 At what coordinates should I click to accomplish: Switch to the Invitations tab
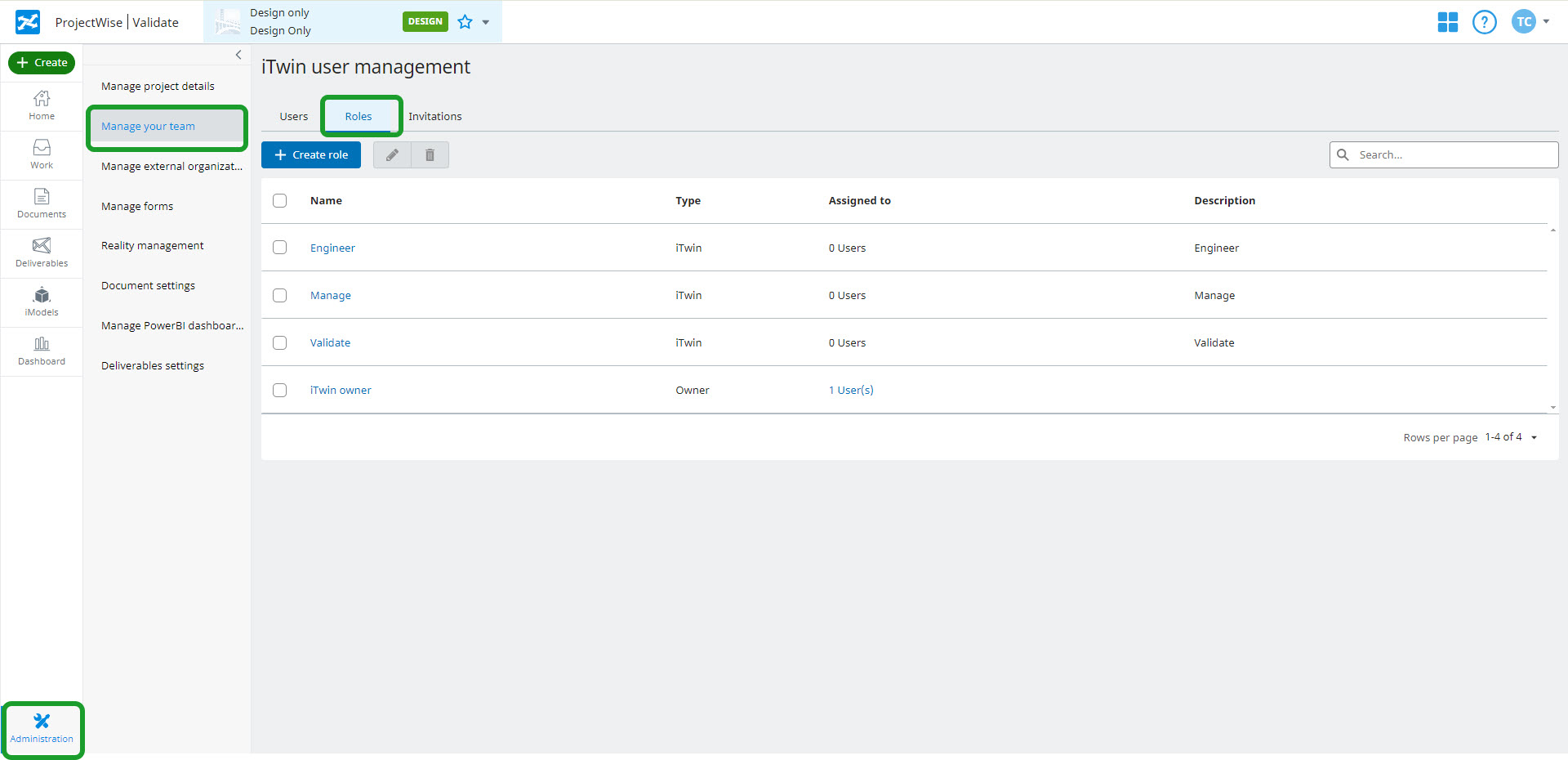(x=434, y=116)
